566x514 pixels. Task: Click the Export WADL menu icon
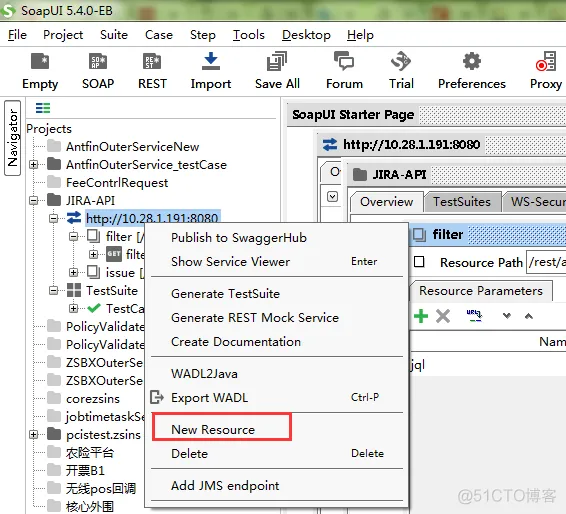[x=157, y=397]
